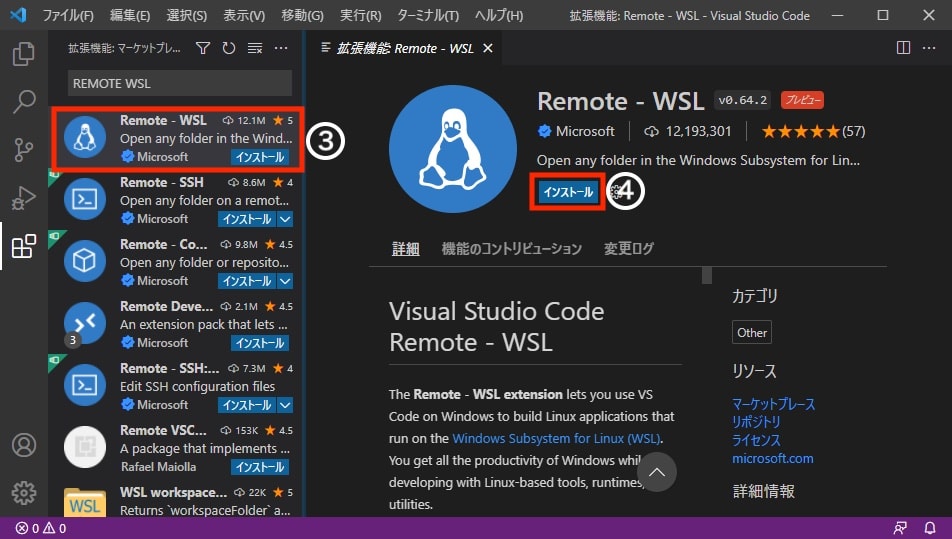Open the ターミナル(T) menu
Image resolution: width=952 pixels, height=539 pixels.
coord(428,15)
